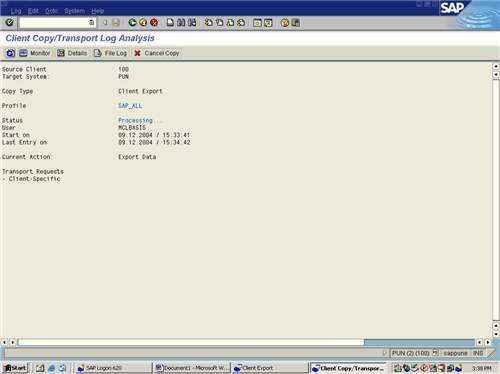The image size is (500, 374).
Task: Click the Monitor button
Action: click(x=35, y=53)
